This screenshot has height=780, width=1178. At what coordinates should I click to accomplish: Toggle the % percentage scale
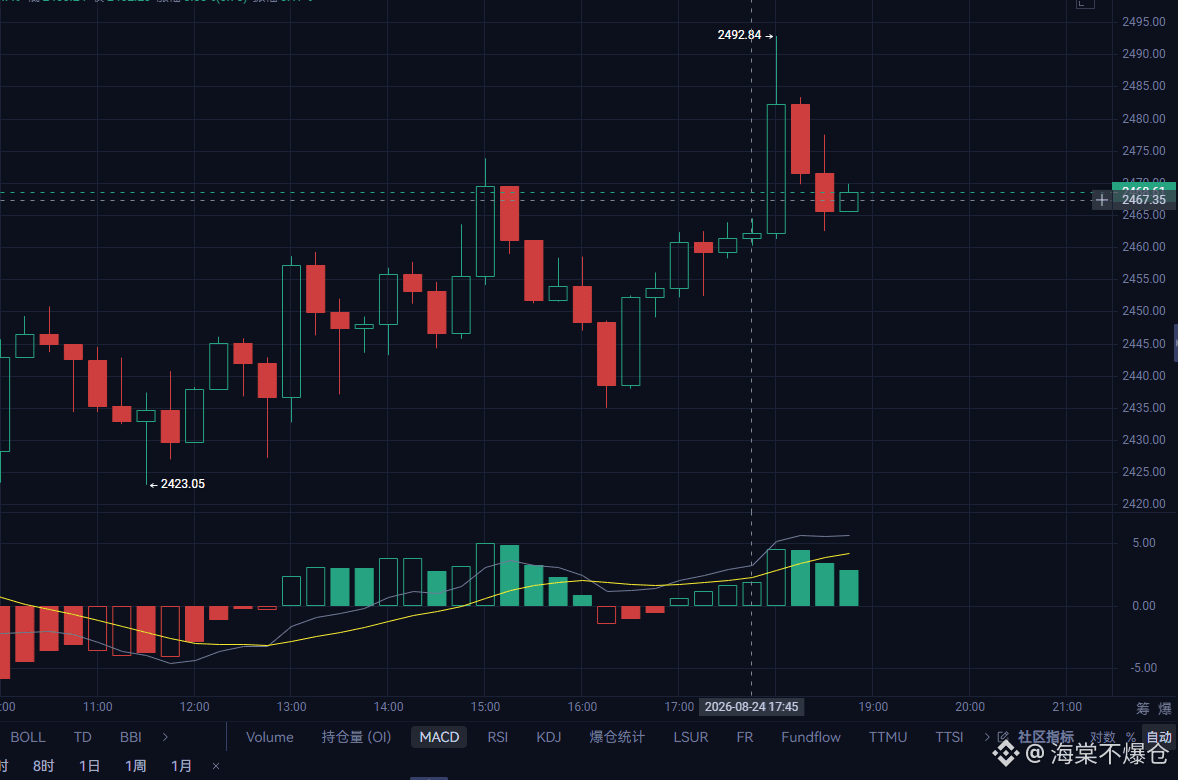coord(1130,737)
